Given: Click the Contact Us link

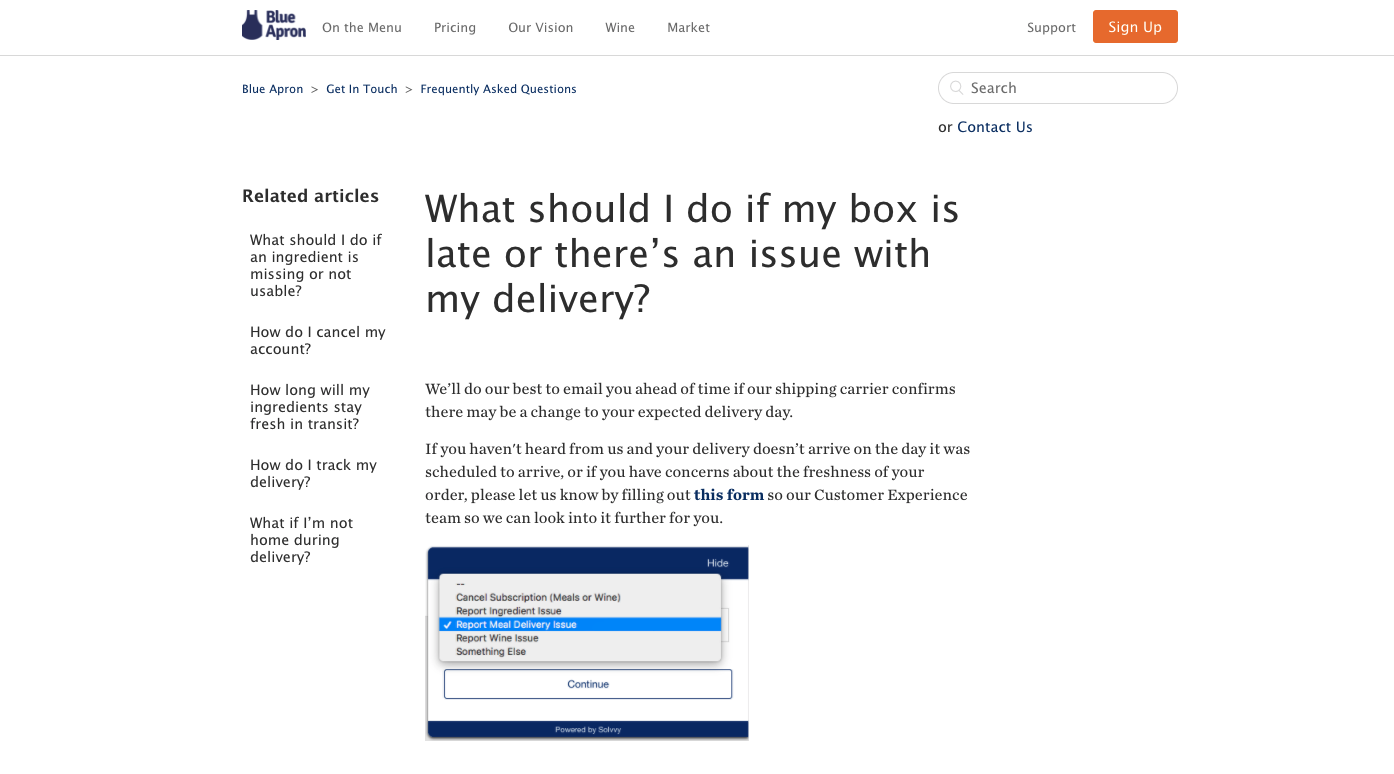Looking at the screenshot, I should point(995,127).
